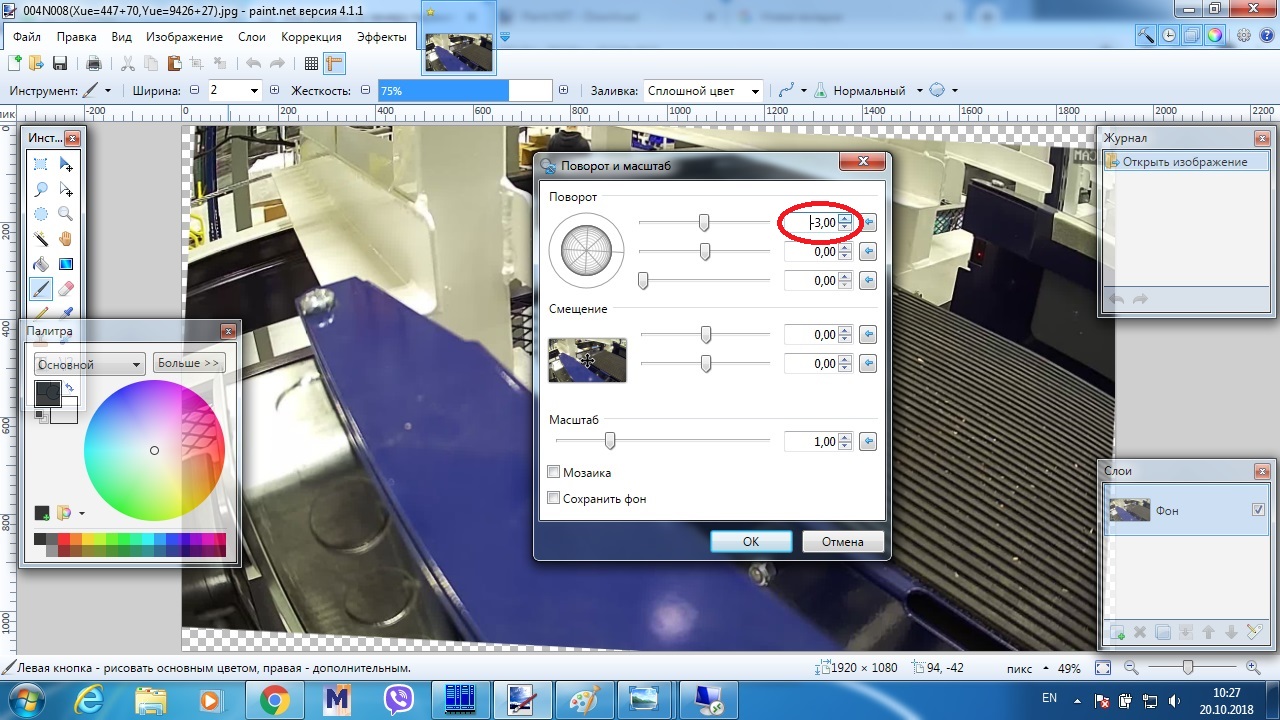Toggle the History window clock icon
Image resolution: width=1280 pixels, height=720 pixels.
pyautogui.click(x=1169, y=35)
